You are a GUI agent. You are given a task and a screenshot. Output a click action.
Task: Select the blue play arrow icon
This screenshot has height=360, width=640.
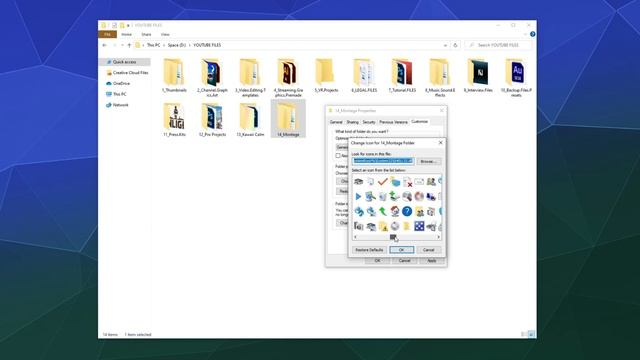[x=358, y=196]
